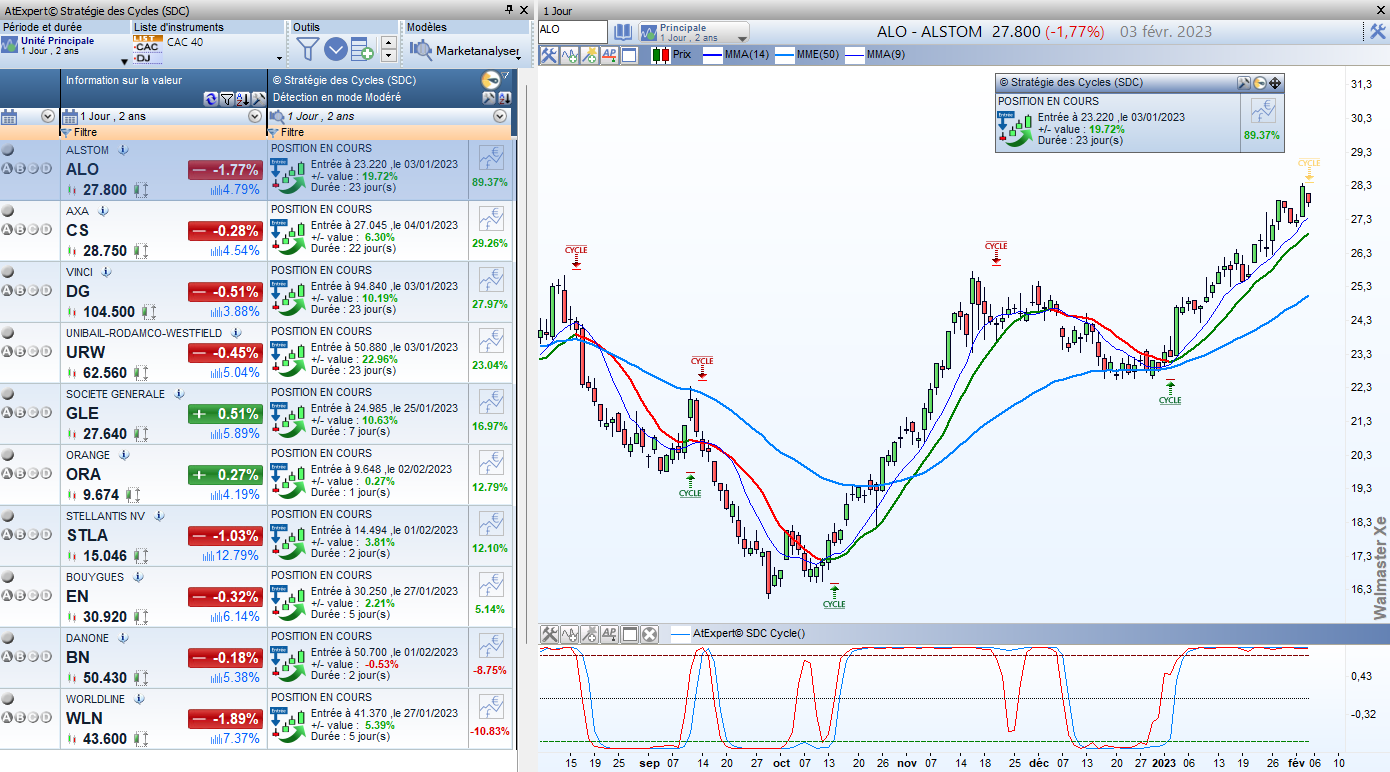Select the DANONE BN row
Viewport: 1390px width, 772px height.
click(x=258, y=658)
